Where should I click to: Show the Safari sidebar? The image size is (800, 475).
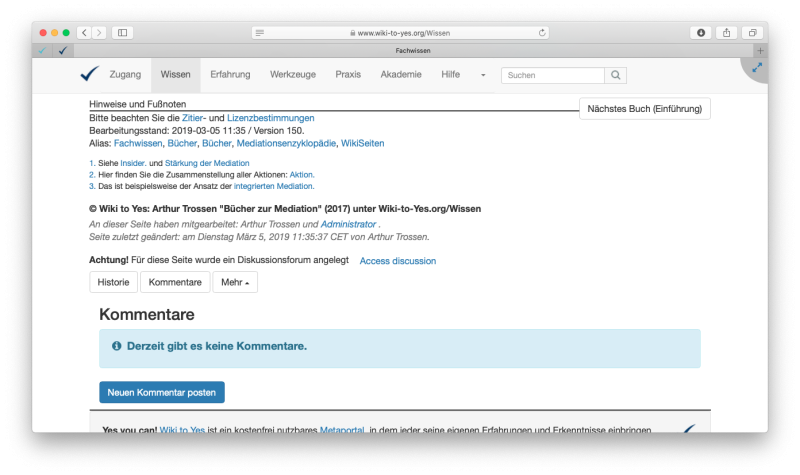tap(123, 32)
